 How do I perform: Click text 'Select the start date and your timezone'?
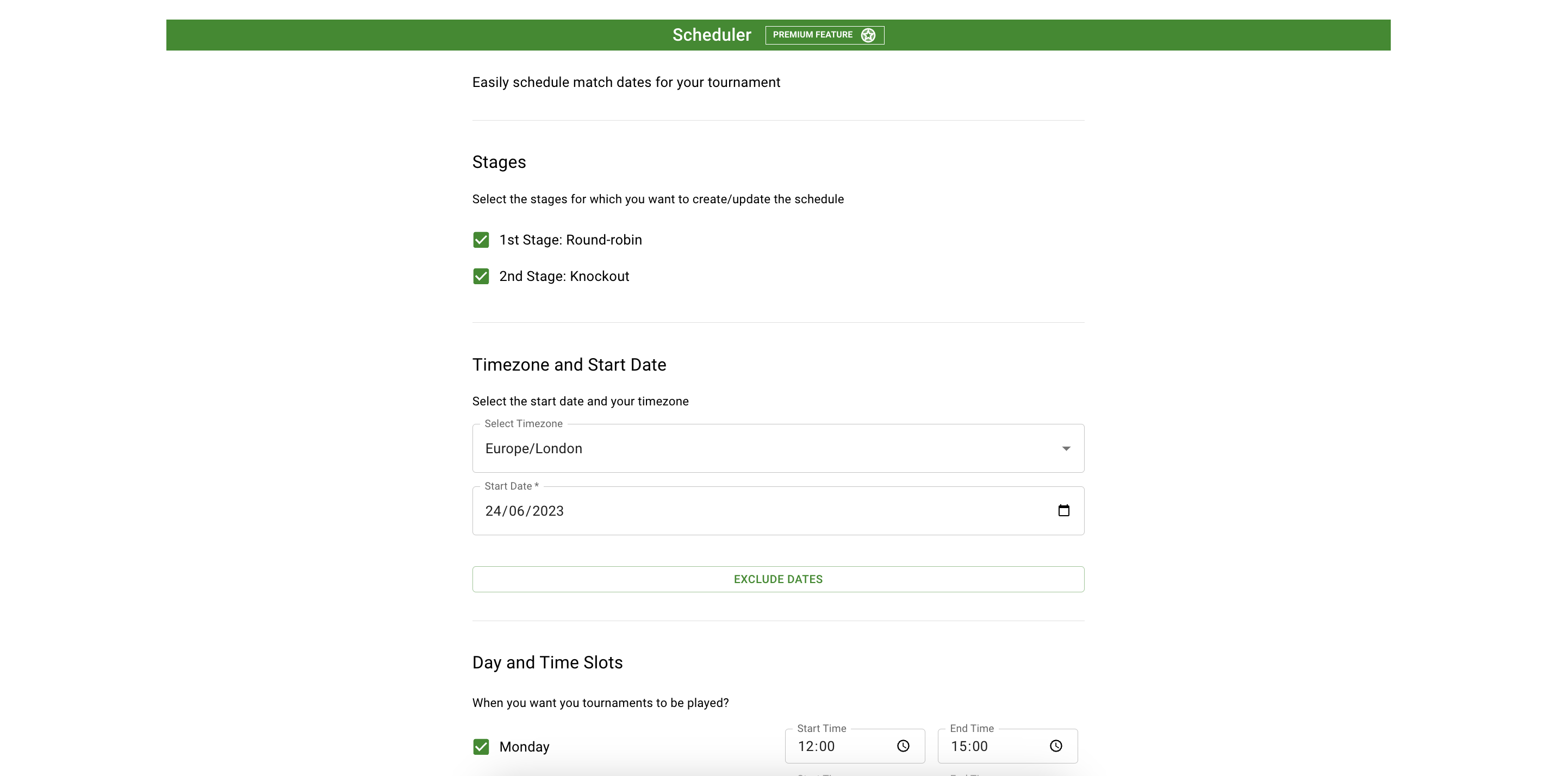coord(580,401)
